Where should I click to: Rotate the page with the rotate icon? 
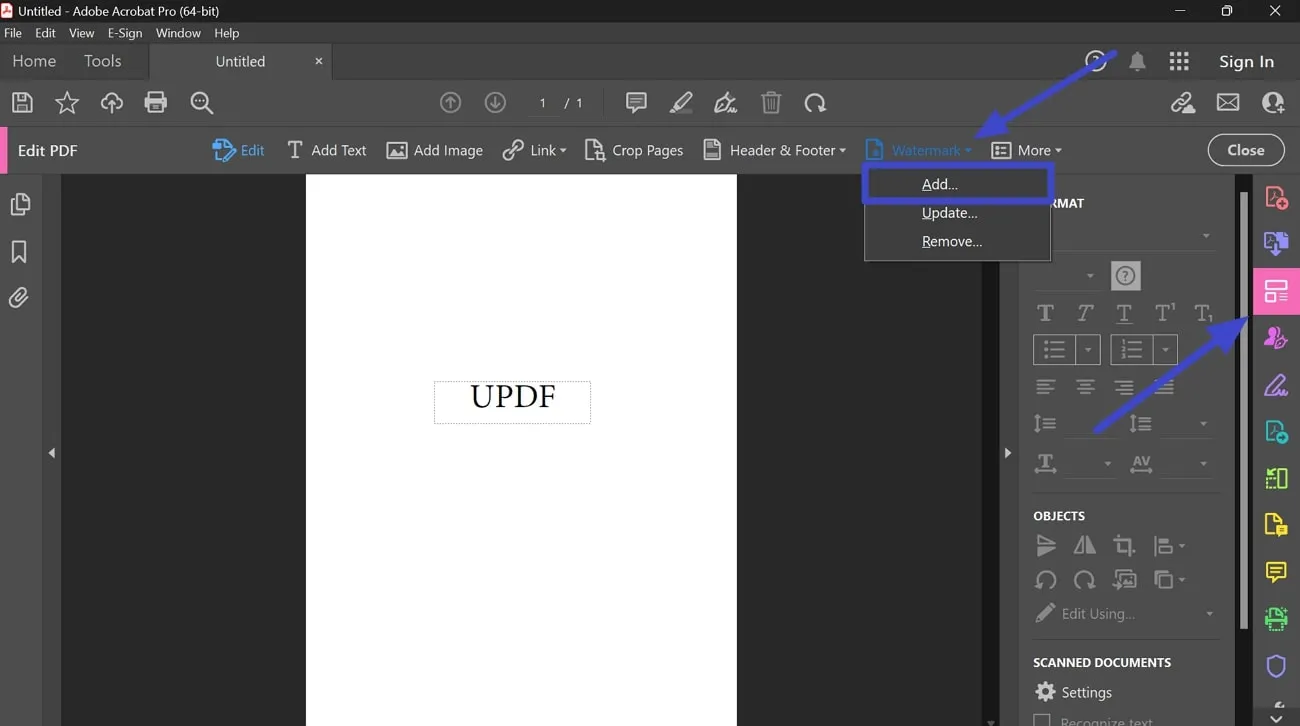[x=815, y=102]
